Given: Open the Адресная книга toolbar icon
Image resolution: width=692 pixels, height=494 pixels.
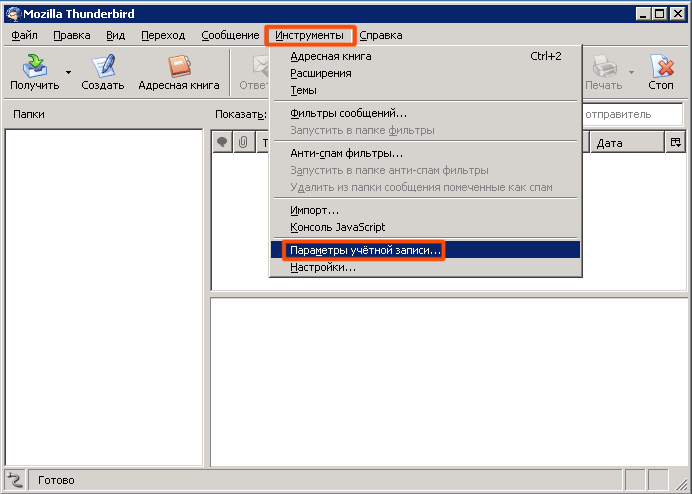Looking at the screenshot, I should 179,66.
